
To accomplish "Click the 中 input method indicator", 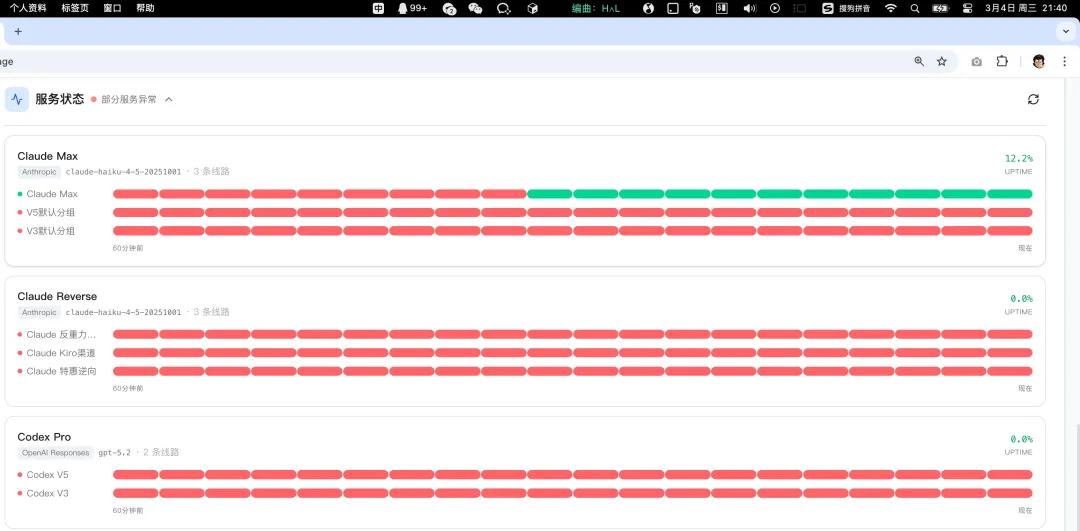I will [x=378, y=8].
